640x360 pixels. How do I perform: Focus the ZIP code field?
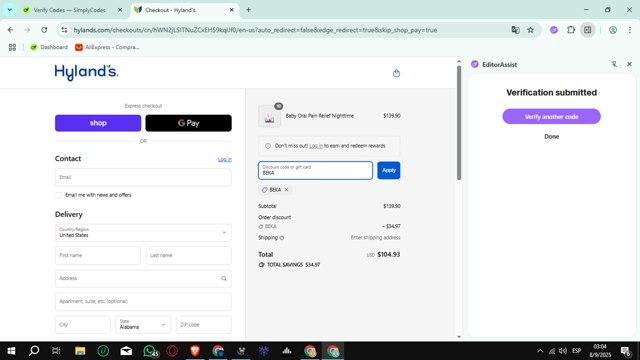204,325
